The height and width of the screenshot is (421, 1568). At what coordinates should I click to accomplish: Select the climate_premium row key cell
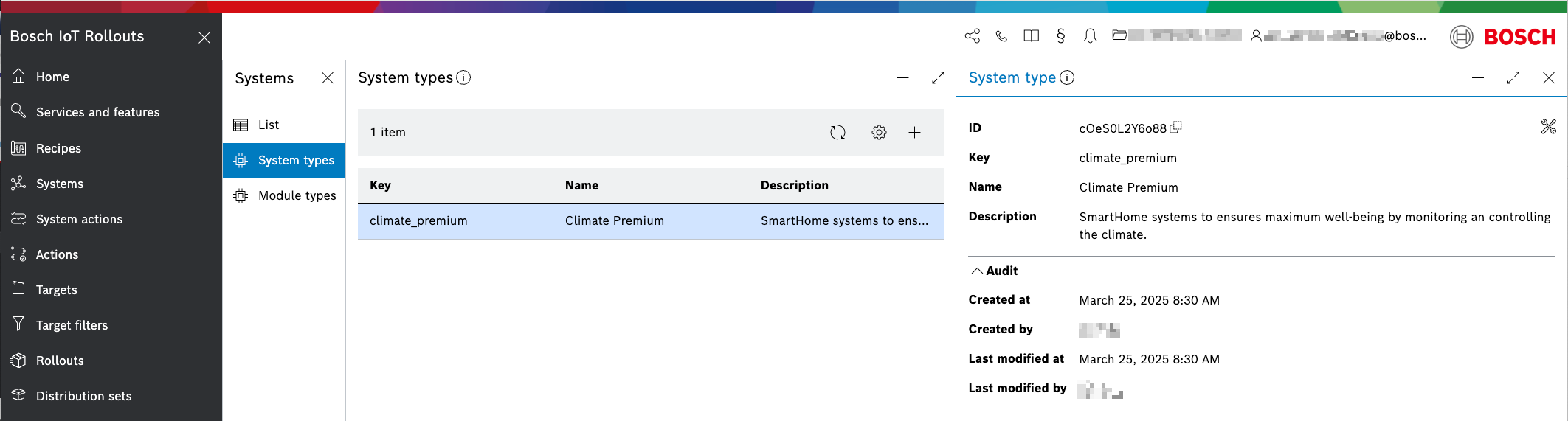[418, 221]
